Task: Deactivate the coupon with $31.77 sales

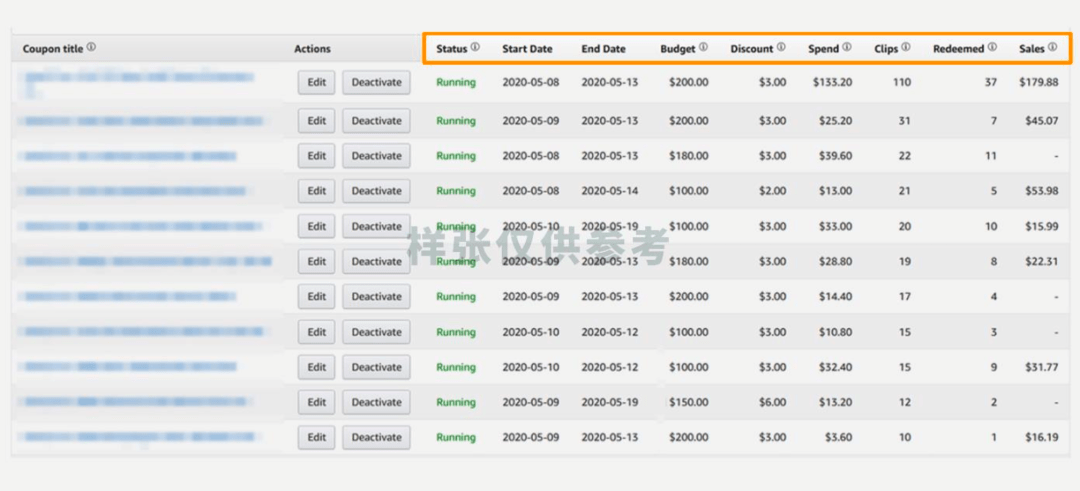Action: click(376, 367)
